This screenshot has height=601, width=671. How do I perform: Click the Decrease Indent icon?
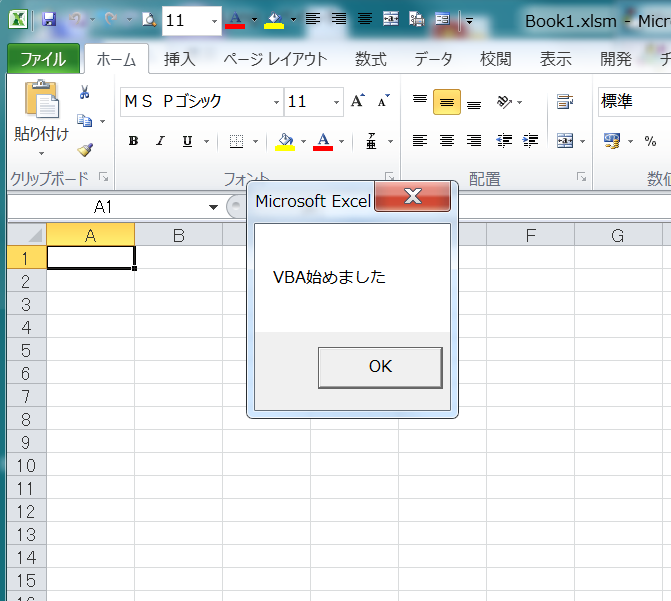point(504,140)
